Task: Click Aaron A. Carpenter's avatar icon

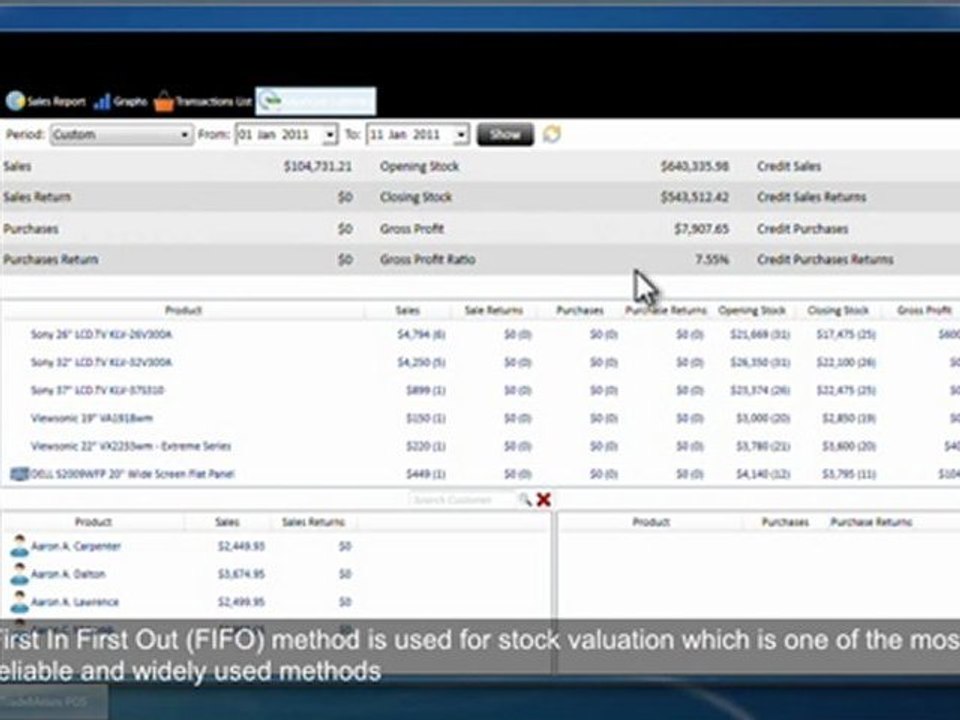Action: click(20, 546)
